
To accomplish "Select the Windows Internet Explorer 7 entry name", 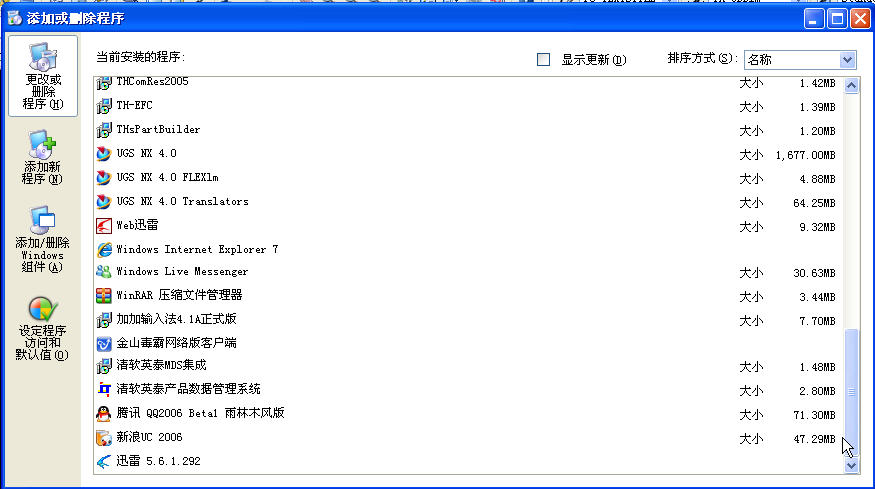I will click(197, 250).
